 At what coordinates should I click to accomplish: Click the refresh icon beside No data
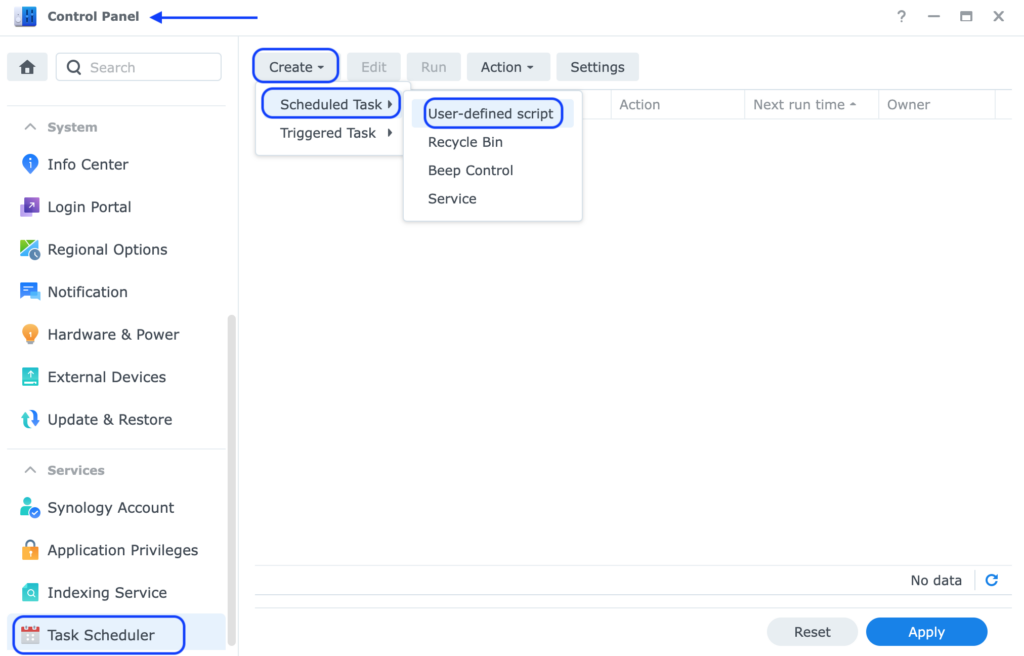[x=991, y=580]
